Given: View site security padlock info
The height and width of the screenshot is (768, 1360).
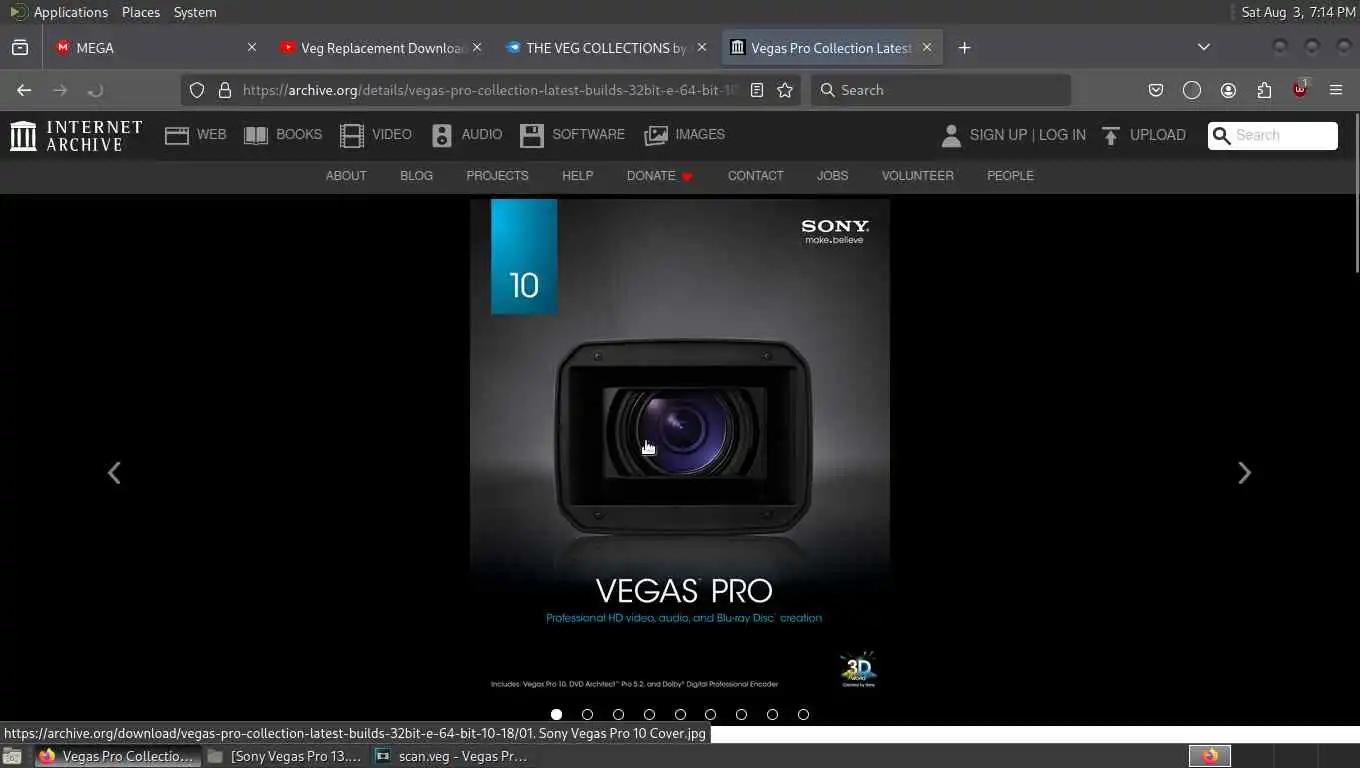Looking at the screenshot, I should tap(225, 90).
